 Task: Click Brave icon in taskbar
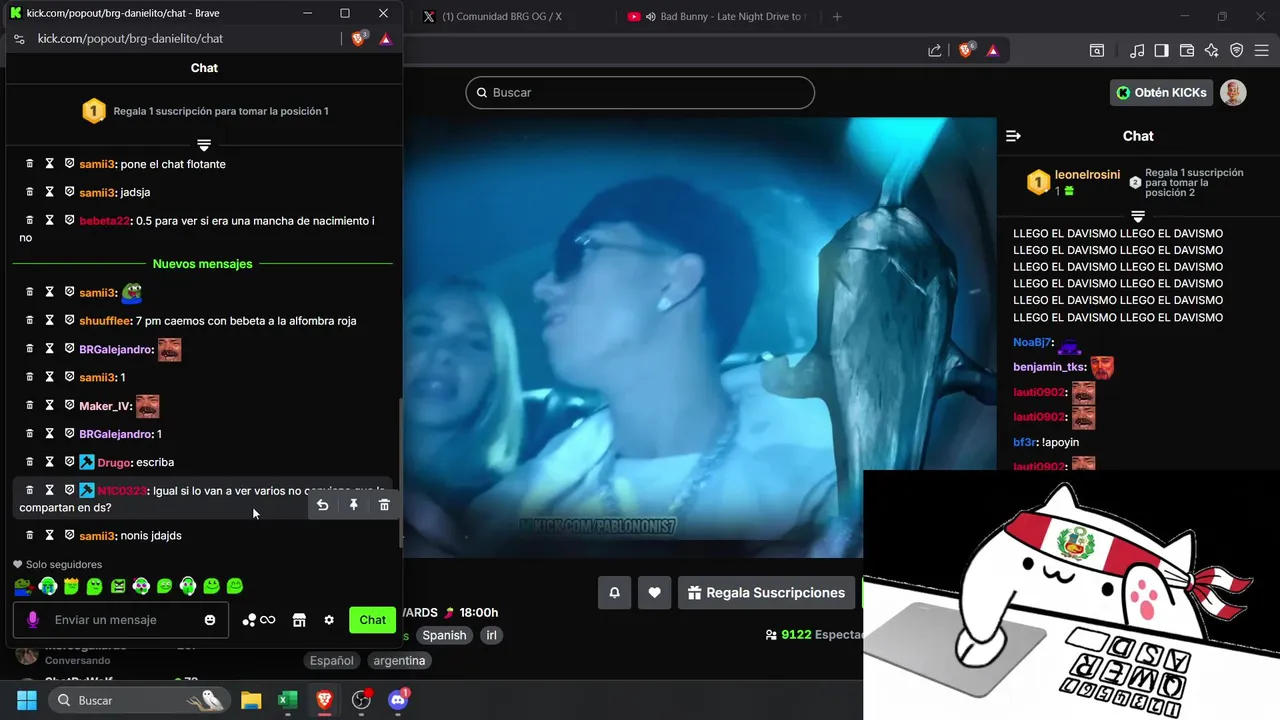click(x=324, y=700)
